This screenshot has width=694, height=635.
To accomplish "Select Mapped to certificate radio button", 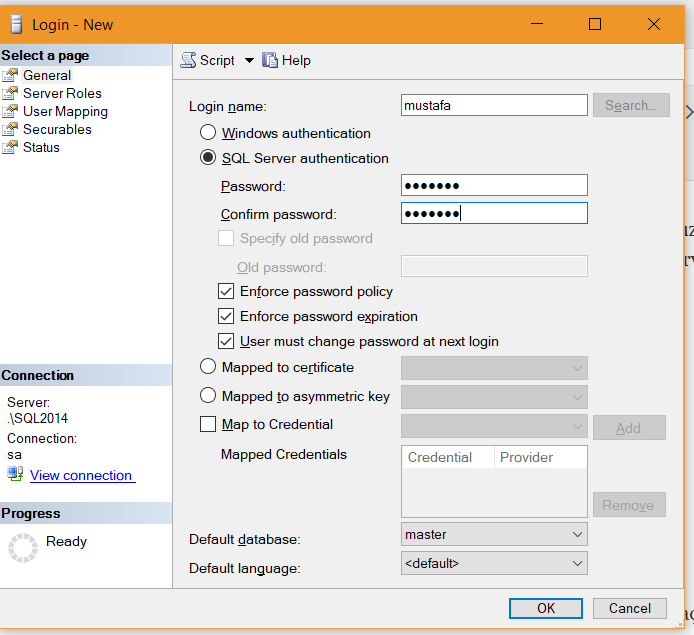I will [x=208, y=366].
